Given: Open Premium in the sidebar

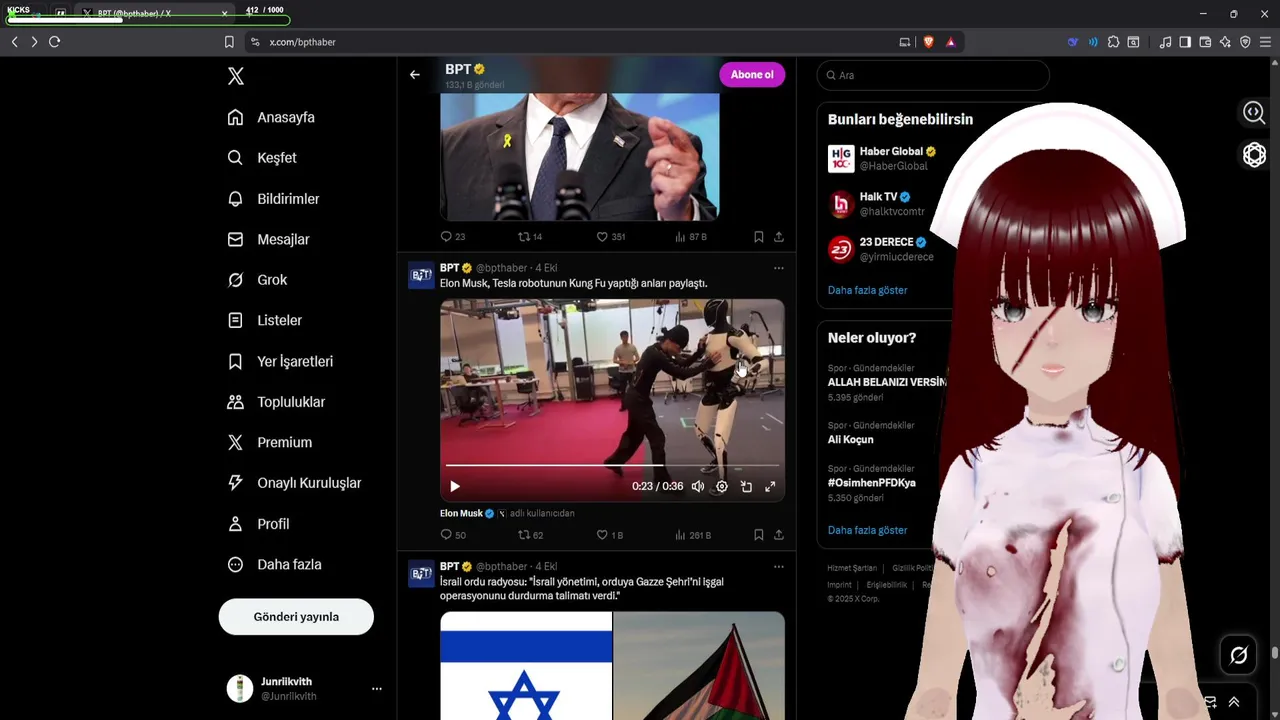Looking at the screenshot, I should pos(270,442).
